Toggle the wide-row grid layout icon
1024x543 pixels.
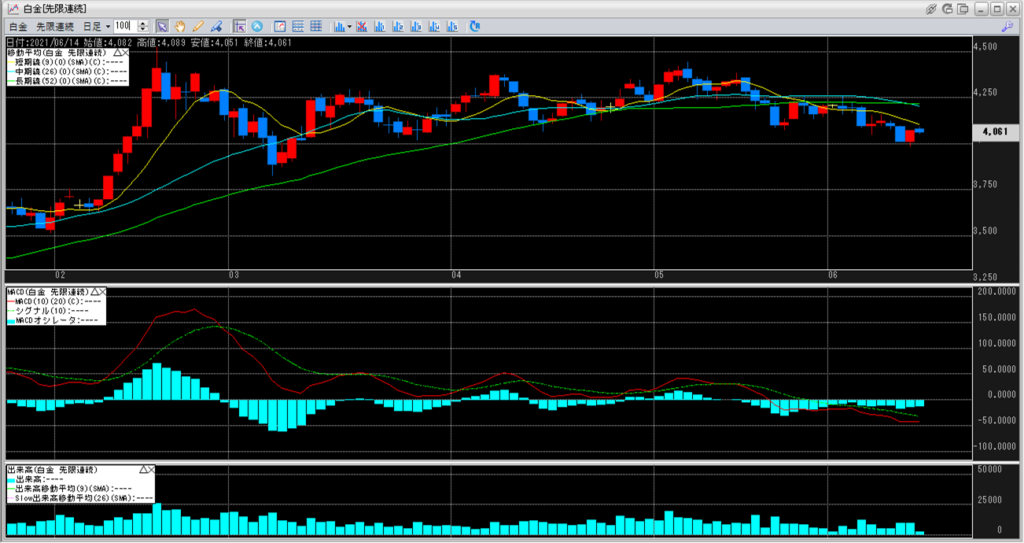(299, 25)
